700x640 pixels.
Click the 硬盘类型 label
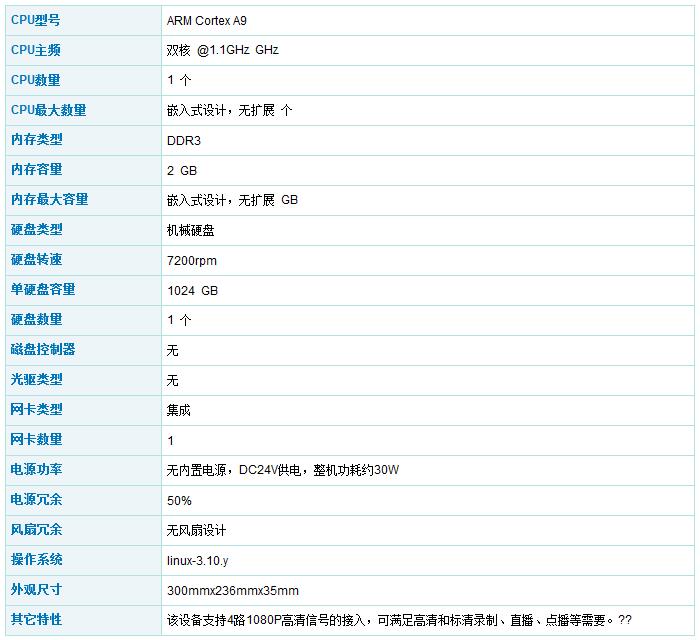pos(36,230)
